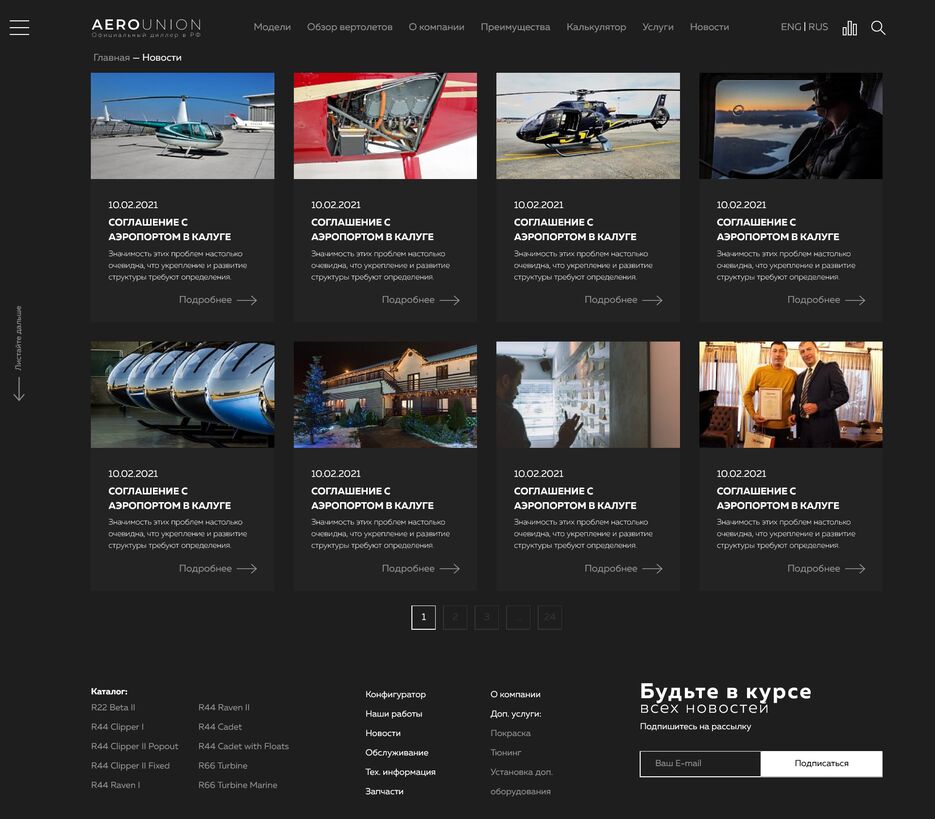Switch language to ENG
Viewport: 935px width, 819px height.
click(x=790, y=27)
